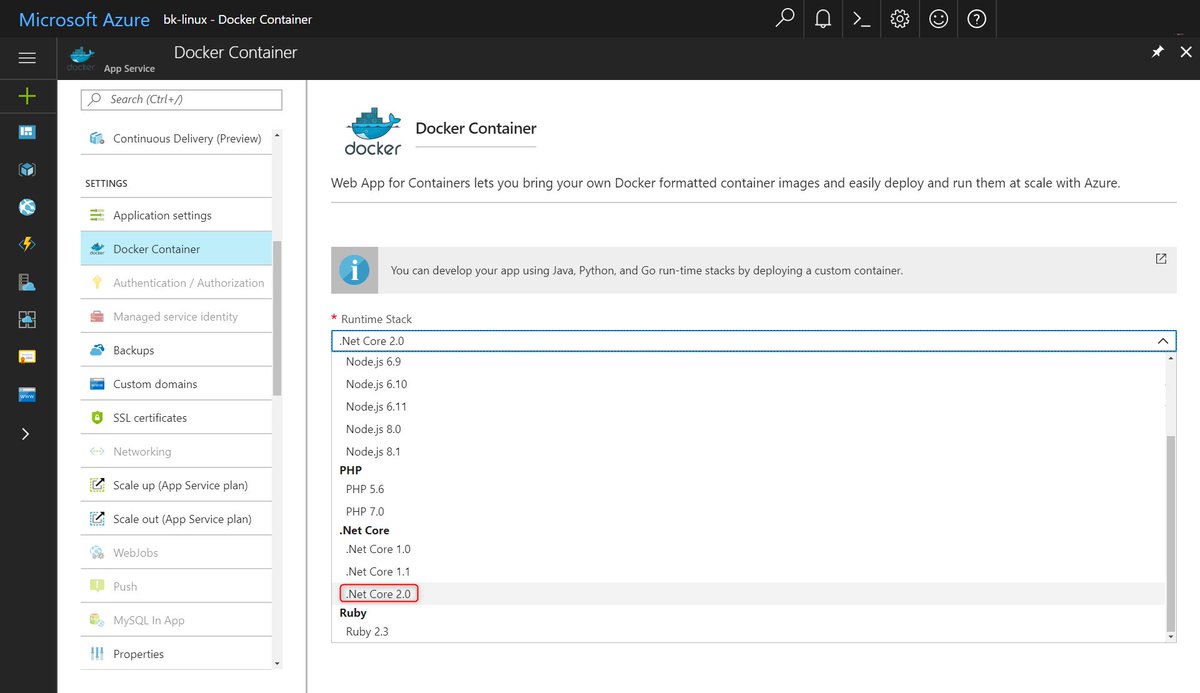Open Function Apps lightning icon in rail
The height and width of the screenshot is (693, 1200).
pos(27,244)
